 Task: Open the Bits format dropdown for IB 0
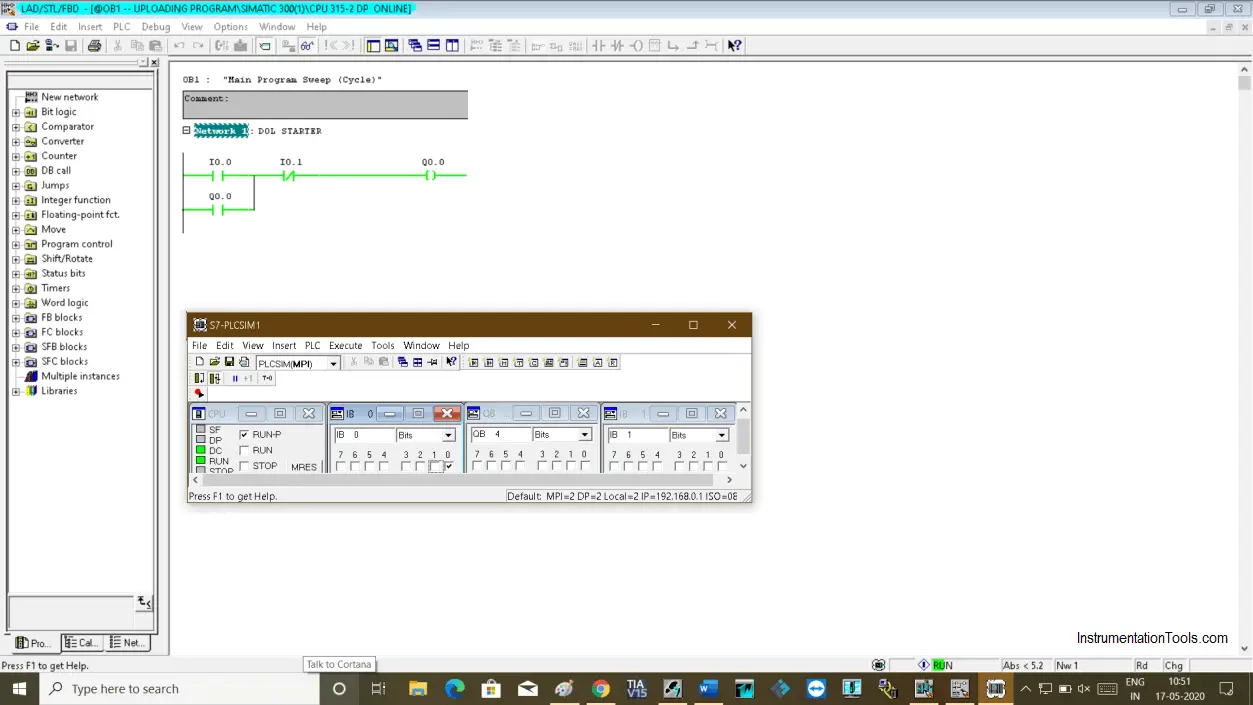tap(448, 435)
